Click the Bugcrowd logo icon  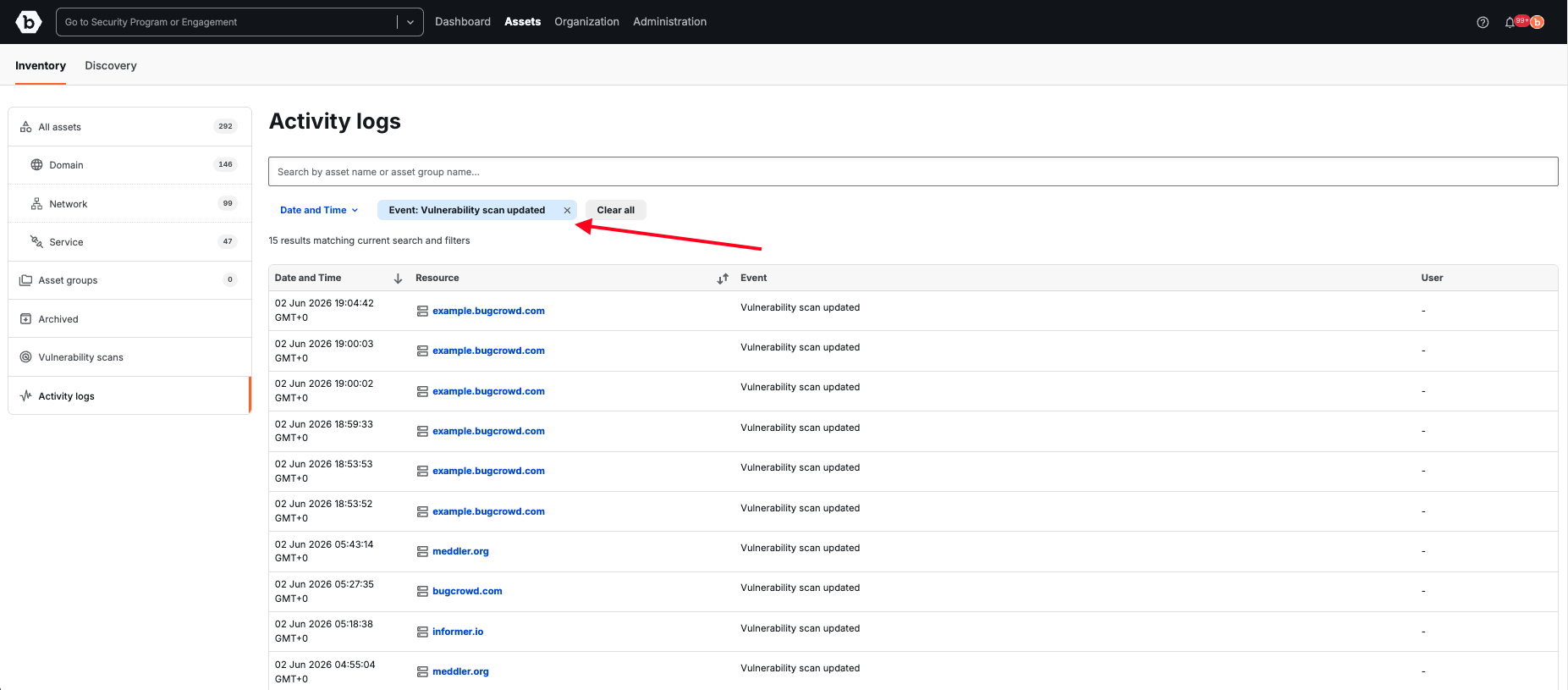pos(29,22)
